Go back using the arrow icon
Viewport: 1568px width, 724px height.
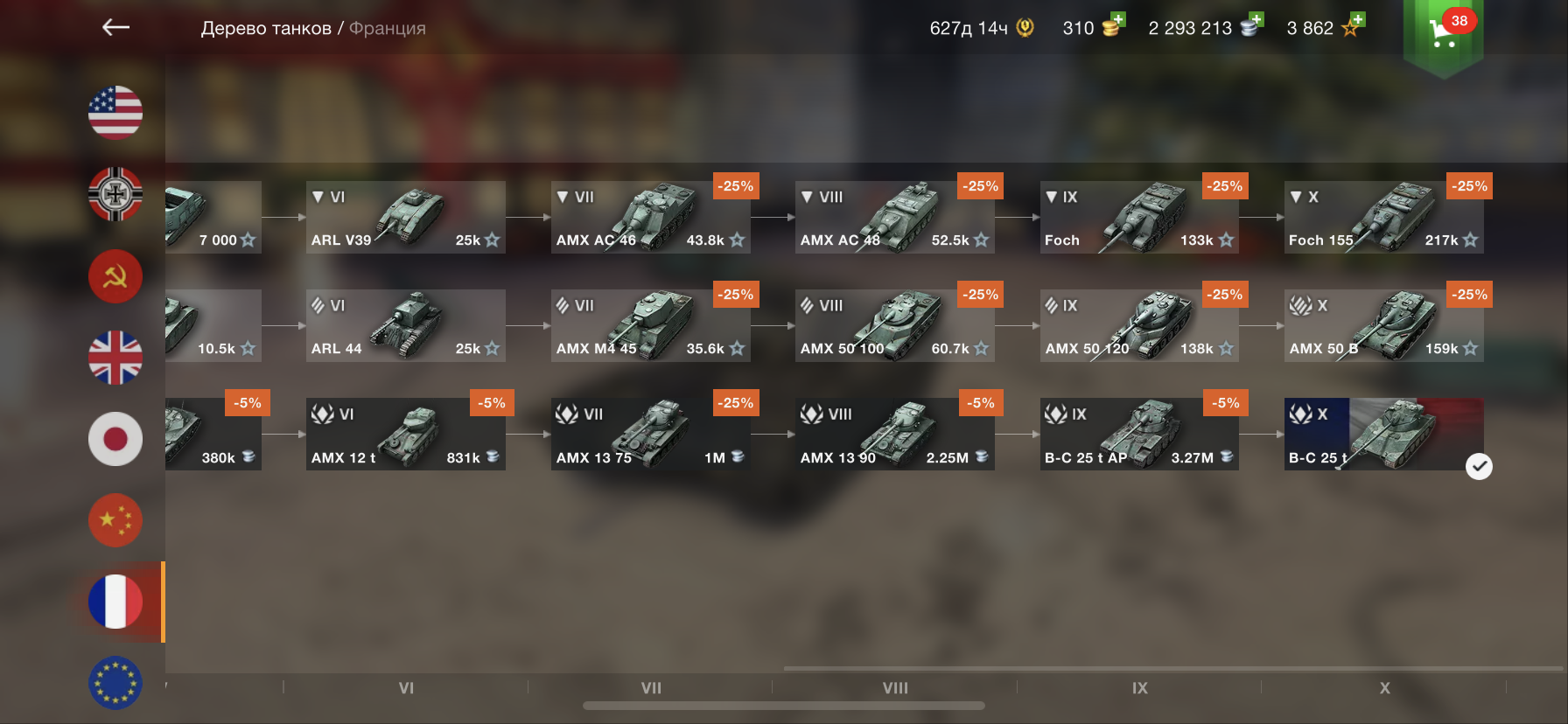tap(115, 28)
